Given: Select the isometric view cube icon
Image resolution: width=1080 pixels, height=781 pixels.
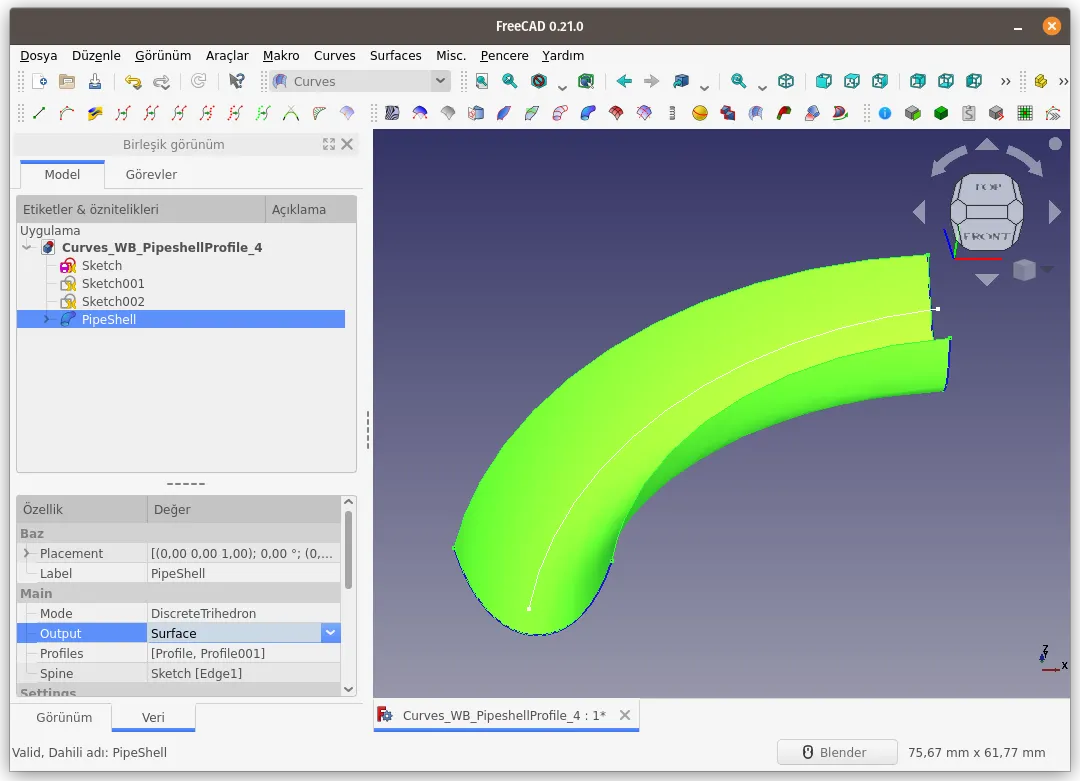Looking at the screenshot, I should point(786,81).
